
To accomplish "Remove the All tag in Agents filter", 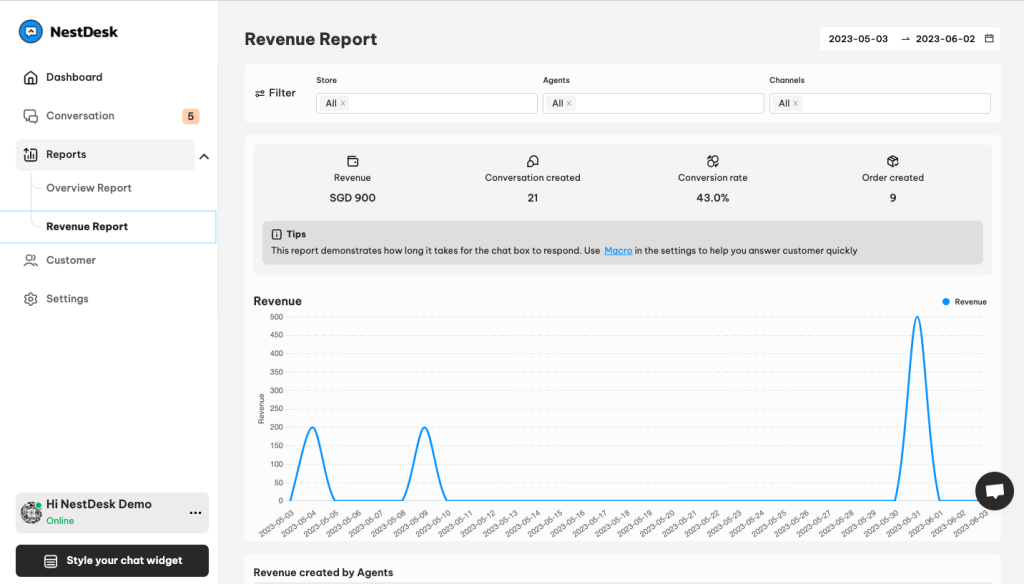I will (x=569, y=103).
